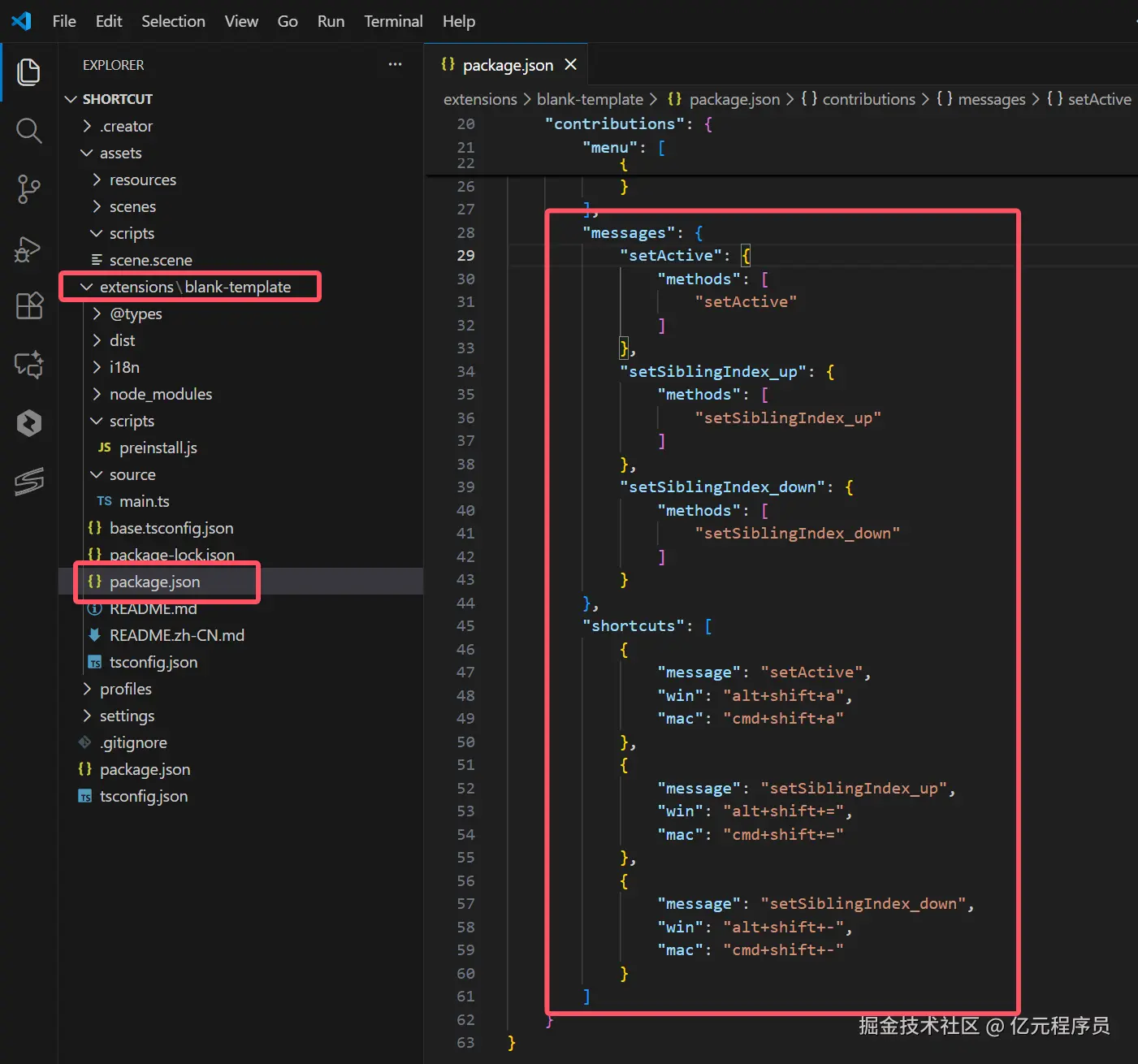The height and width of the screenshot is (1064, 1138).
Task: Expand the scenes folder
Action: (x=240, y=206)
